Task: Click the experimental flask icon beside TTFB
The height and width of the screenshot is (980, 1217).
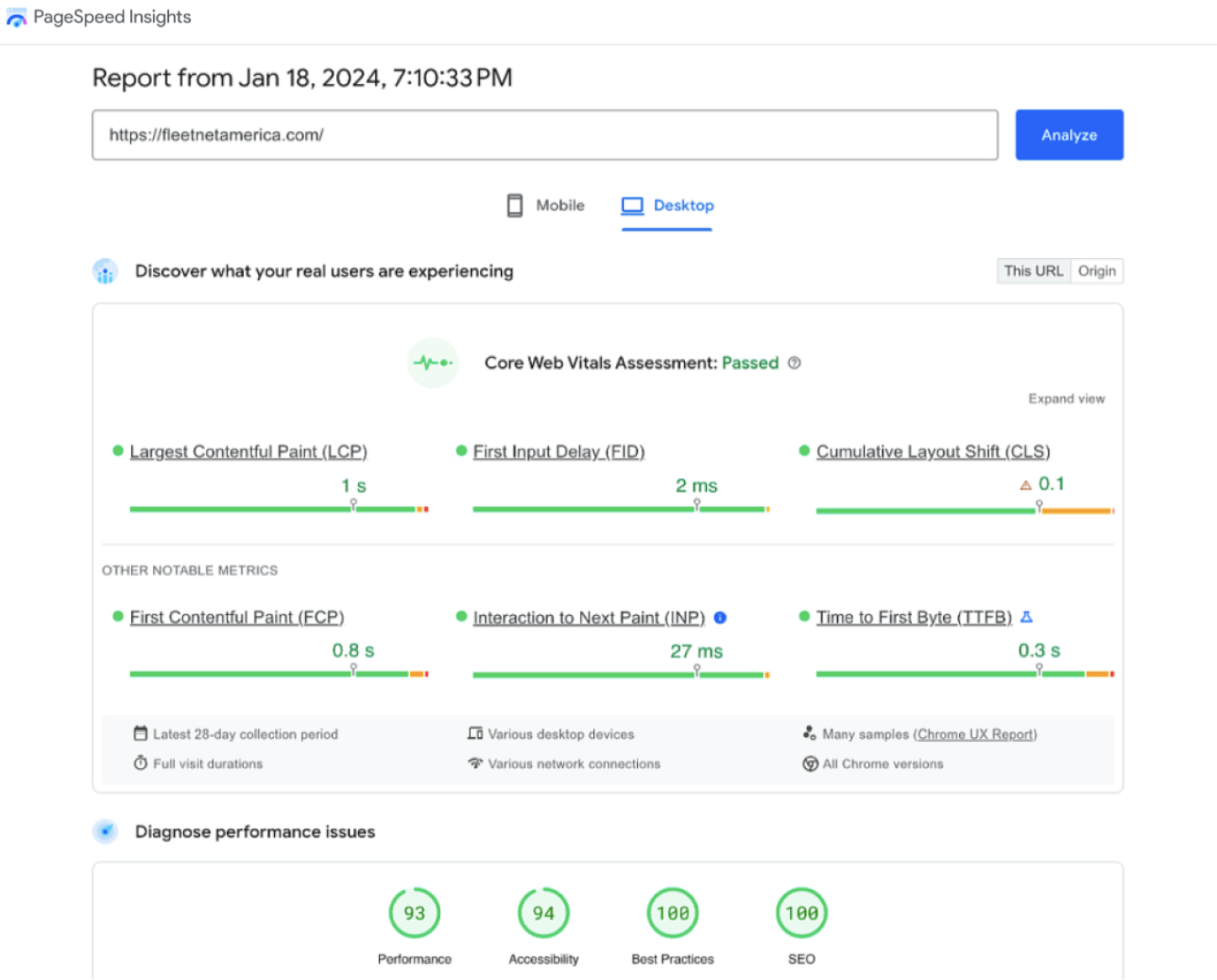Action: pos(1026,616)
